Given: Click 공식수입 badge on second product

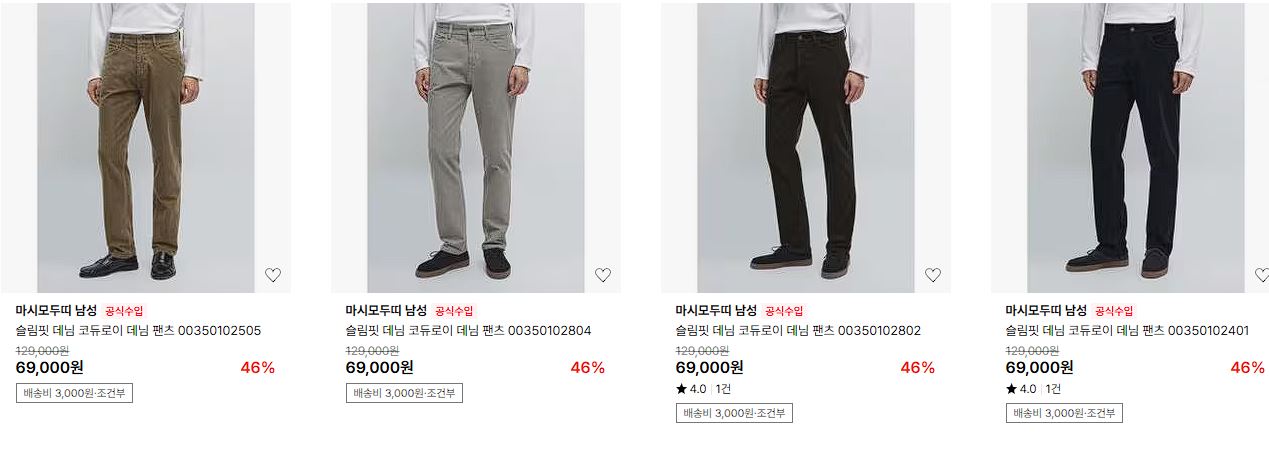Looking at the screenshot, I should point(454,311).
